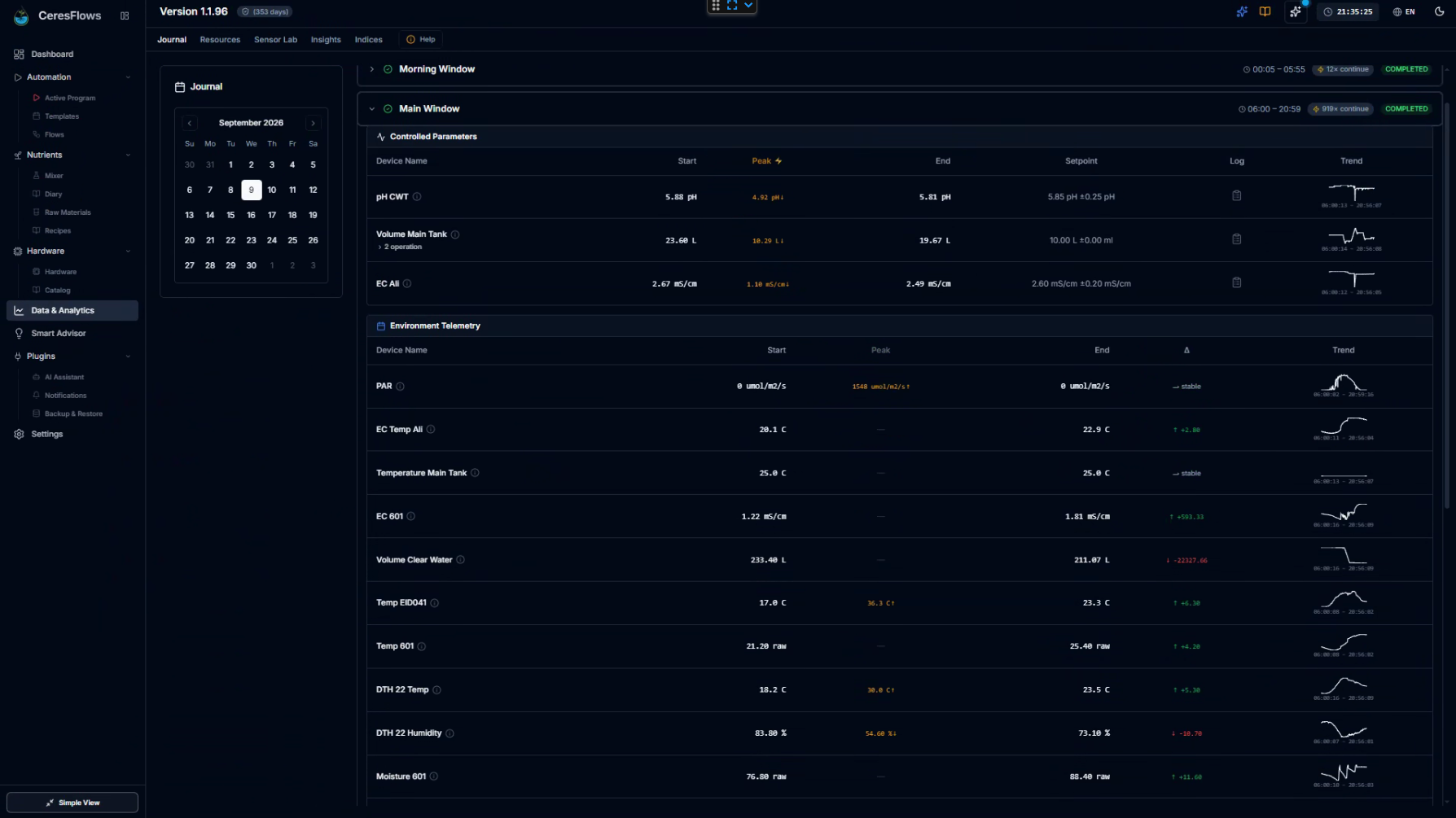
Task: Click the info icon beside EC Temp All
Action: click(431, 430)
